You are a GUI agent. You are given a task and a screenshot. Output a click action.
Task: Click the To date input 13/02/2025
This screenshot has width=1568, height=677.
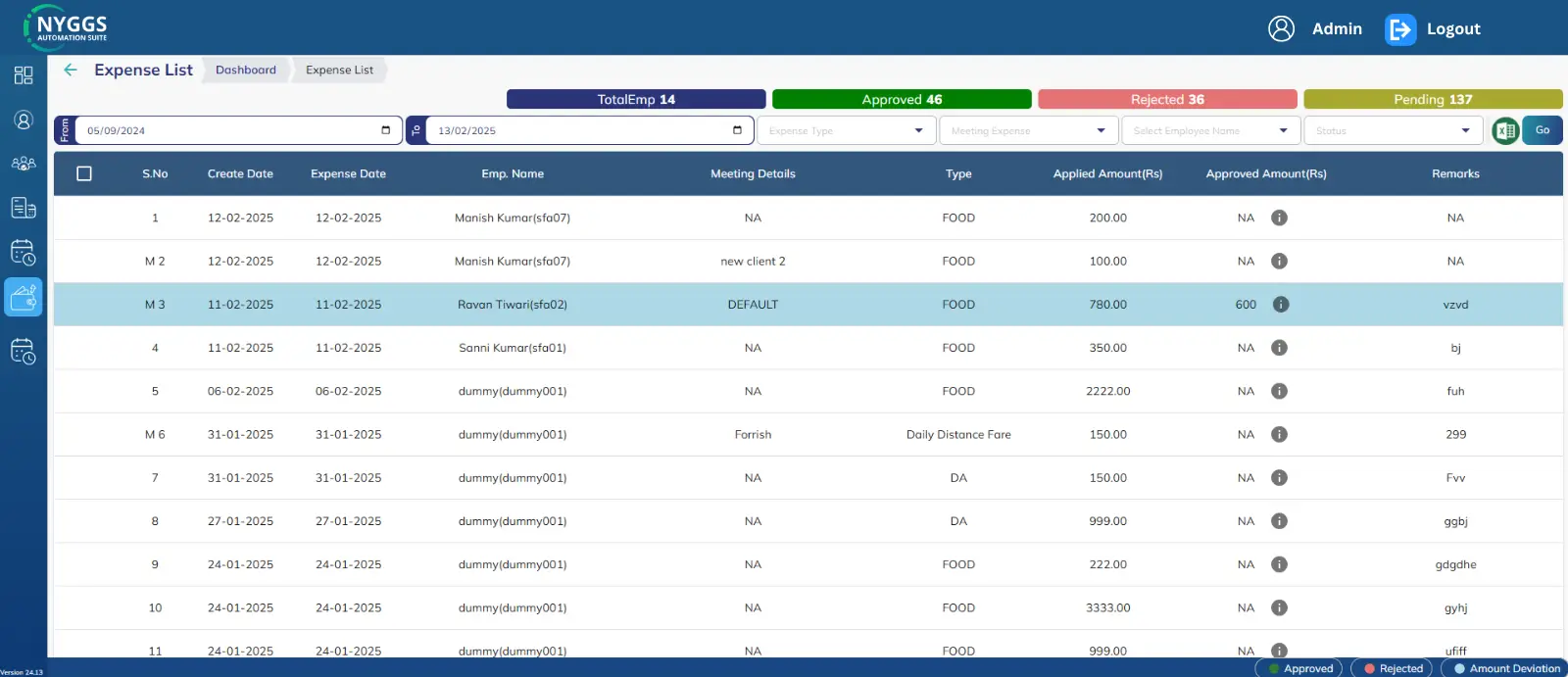point(589,130)
